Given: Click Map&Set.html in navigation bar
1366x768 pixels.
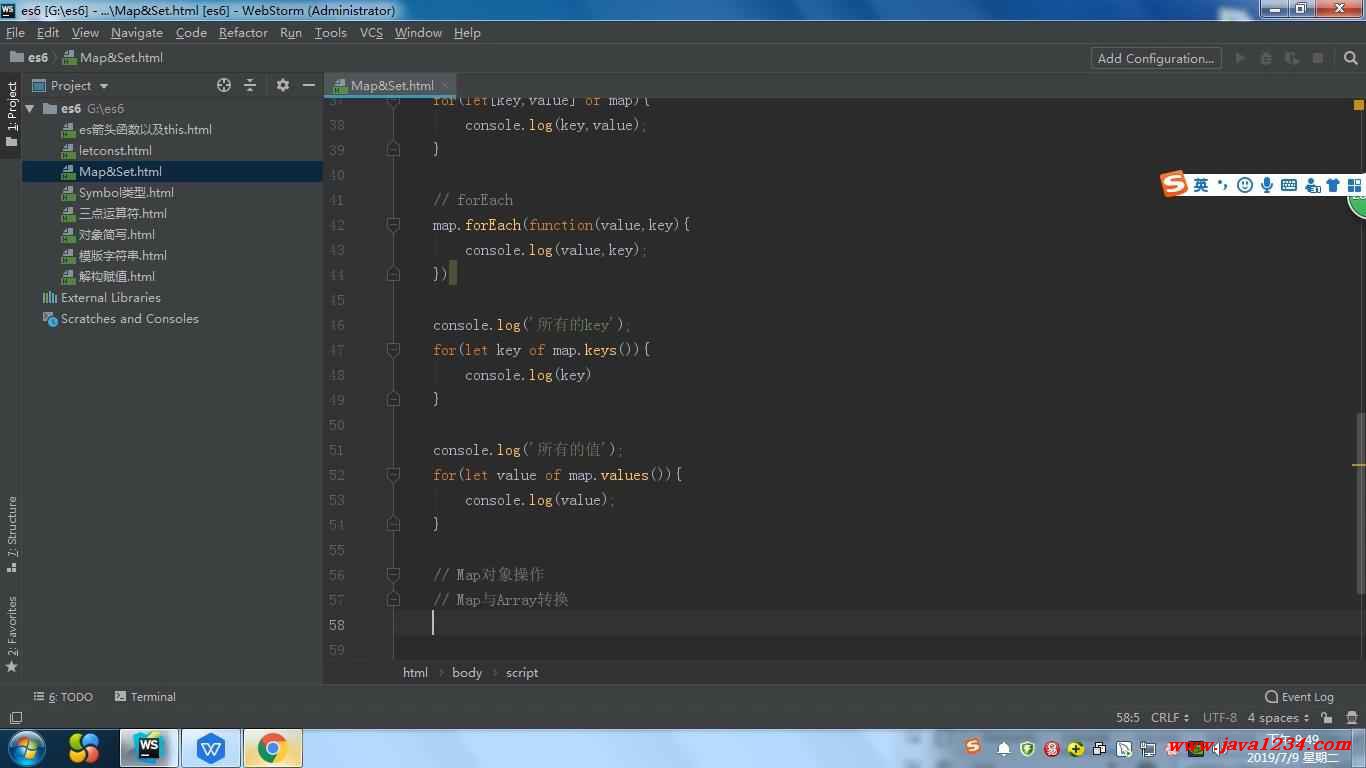Looking at the screenshot, I should (113, 58).
